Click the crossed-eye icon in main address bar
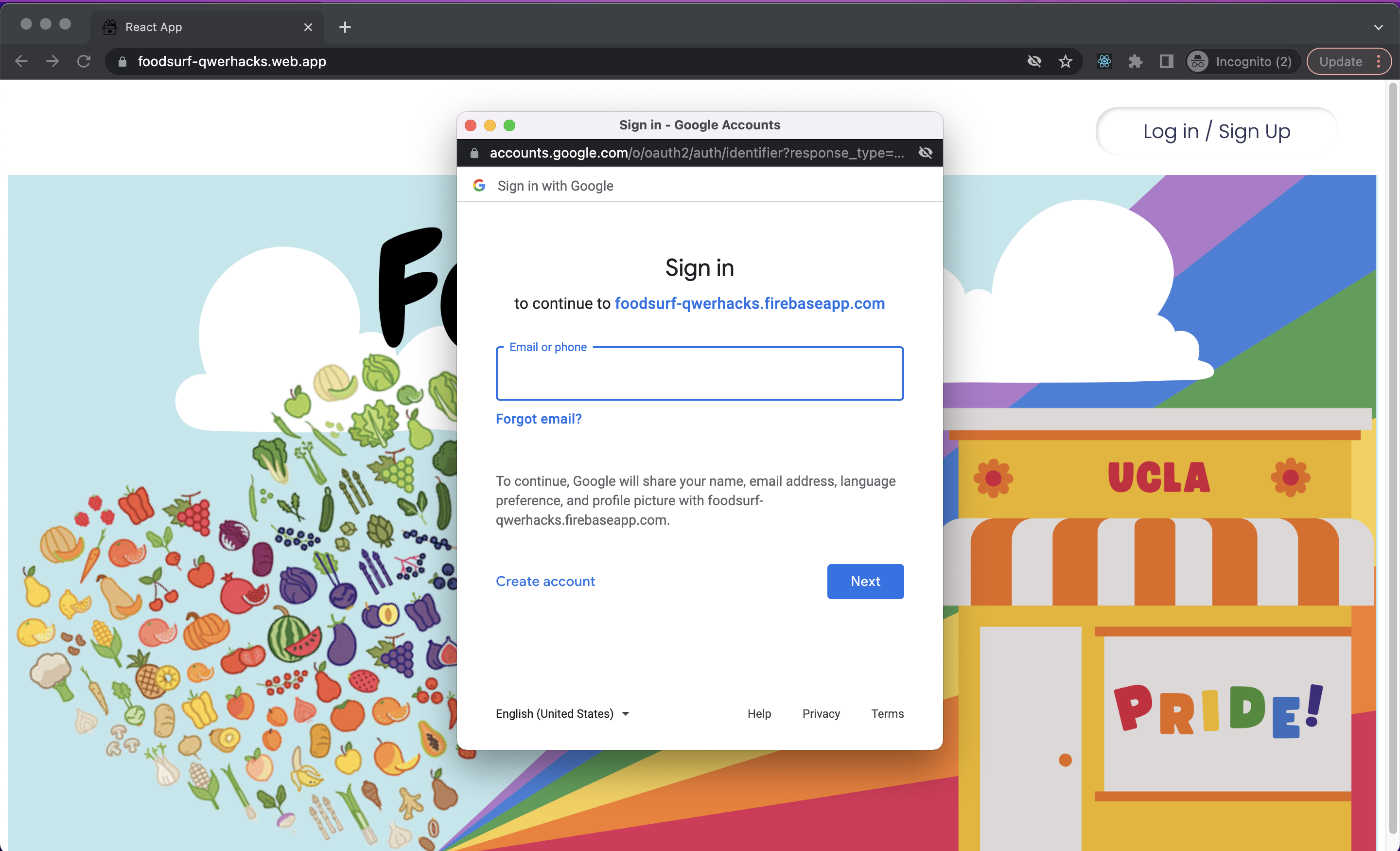Image resolution: width=1400 pixels, height=851 pixels. (x=1034, y=61)
